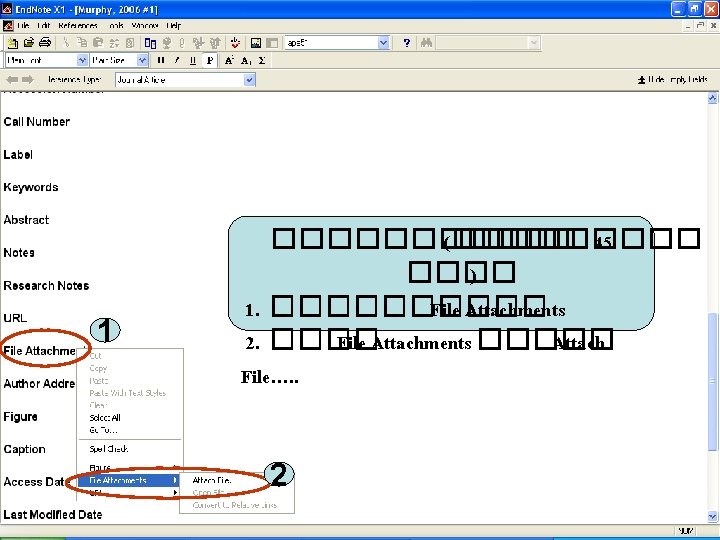This screenshot has height=540, width=720.
Task: Click the Insert Picture icon
Action: [x=256, y=43]
